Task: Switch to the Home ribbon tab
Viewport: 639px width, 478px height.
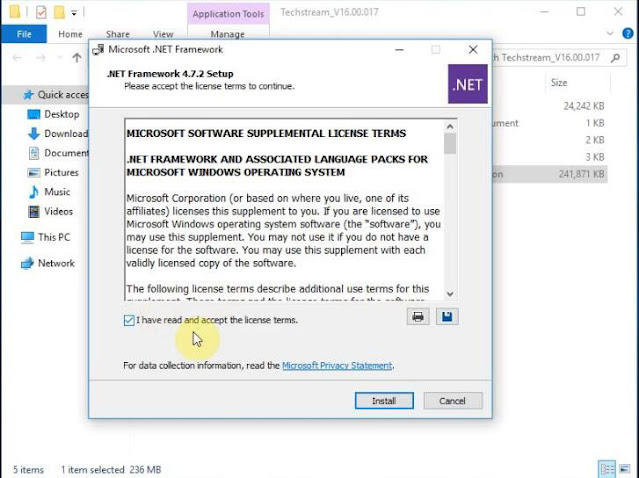Action: 70,34
